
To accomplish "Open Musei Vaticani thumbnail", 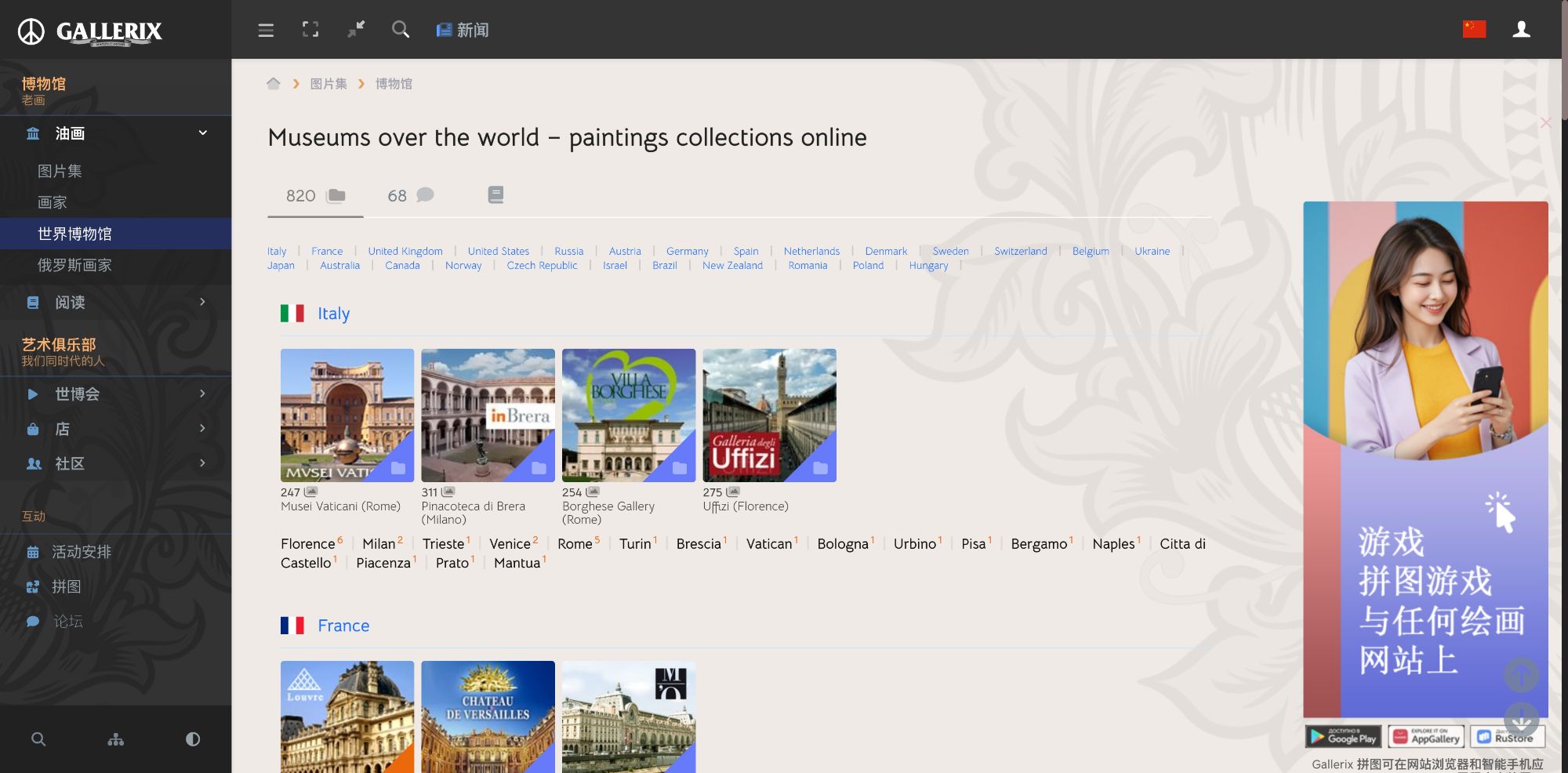I will point(347,416).
